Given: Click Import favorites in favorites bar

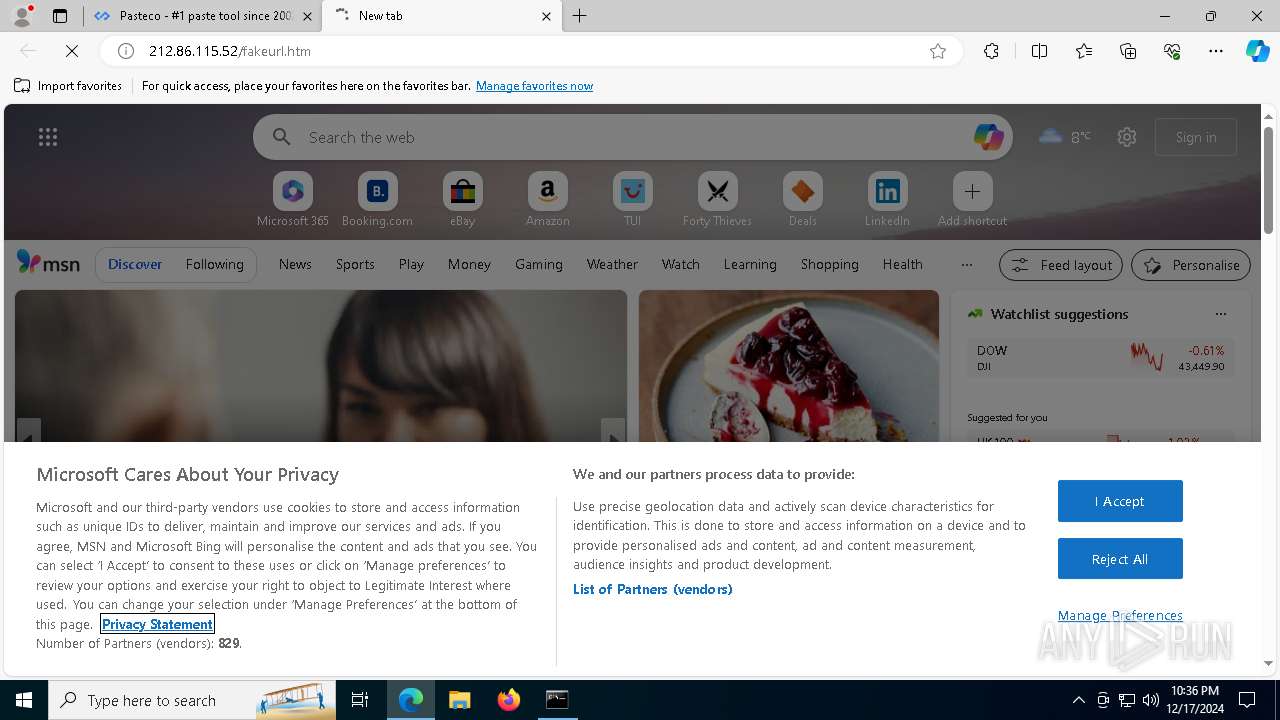Looking at the screenshot, I should pyautogui.click(x=68, y=86).
